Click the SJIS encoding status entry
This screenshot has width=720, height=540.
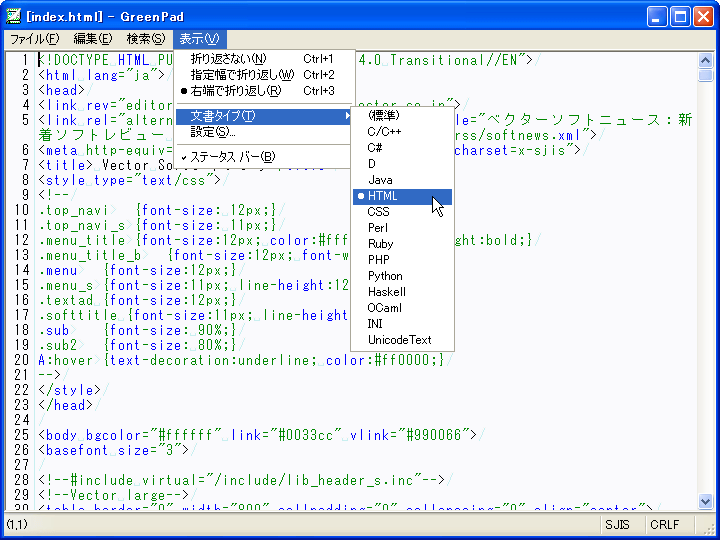click(x=617, y=525)
